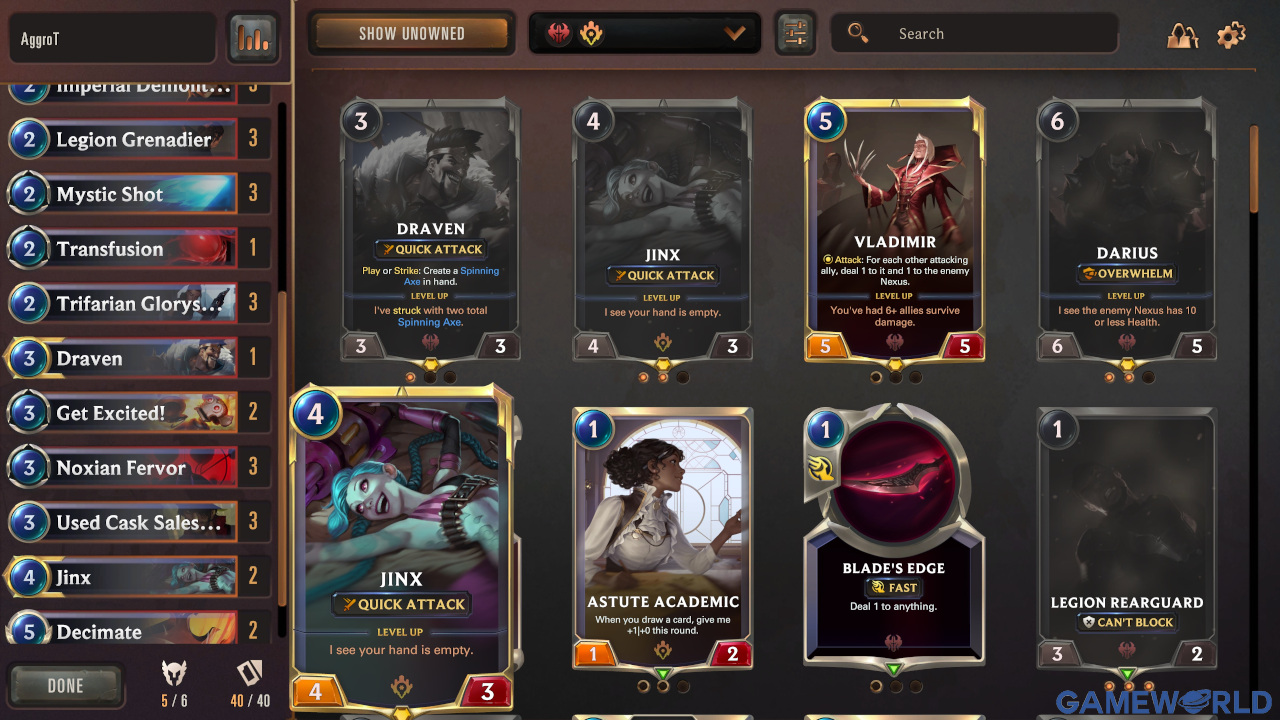Click the search magnifier icon
Image resolution: width=1280 pixels, height=720 pixels.
pyautogui.click(x=858, y=33)
